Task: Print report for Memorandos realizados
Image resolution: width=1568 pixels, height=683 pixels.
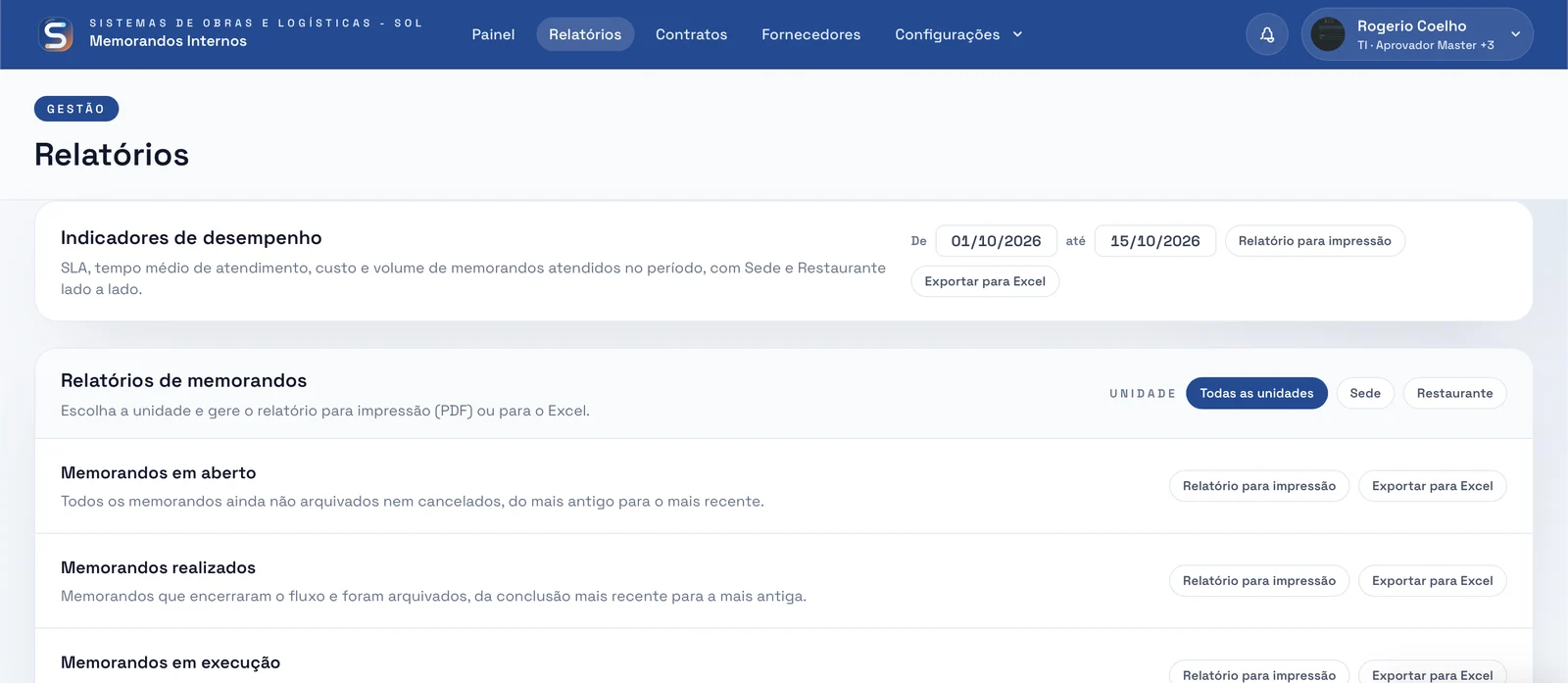Action: pyautogui.click(x=1258, y=581)
